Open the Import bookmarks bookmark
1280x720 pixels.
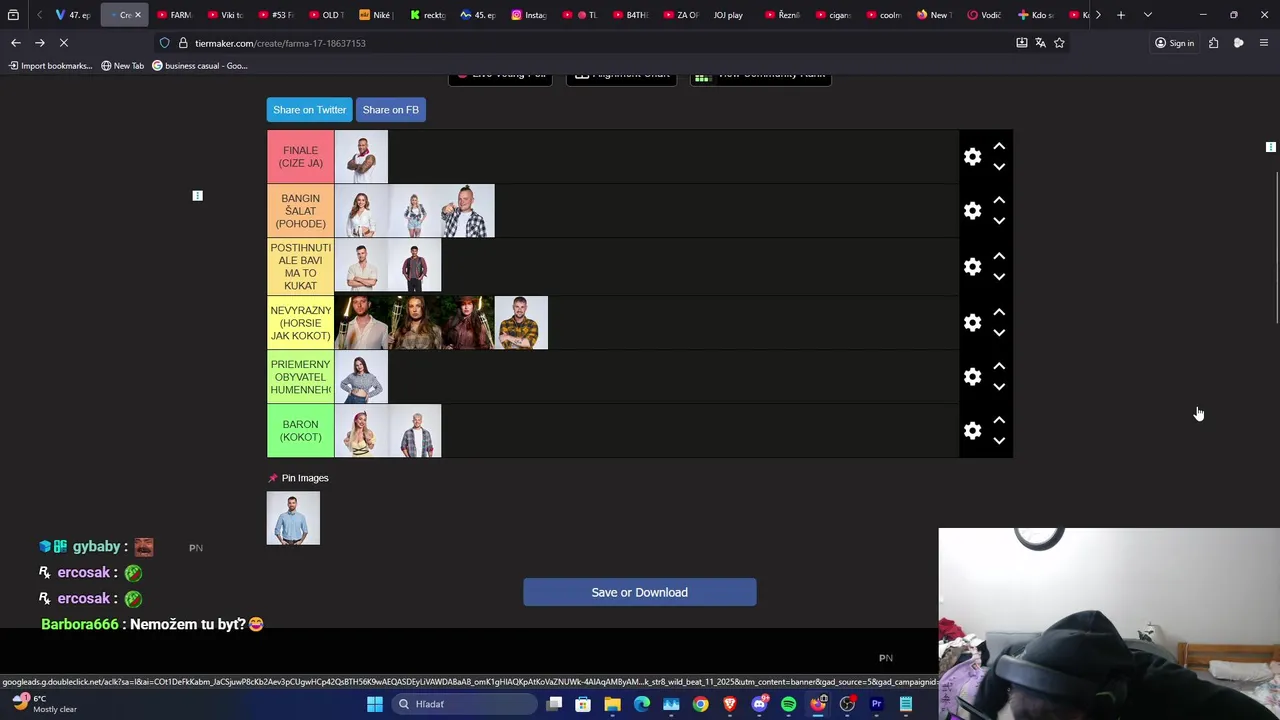tap(50, 66)
